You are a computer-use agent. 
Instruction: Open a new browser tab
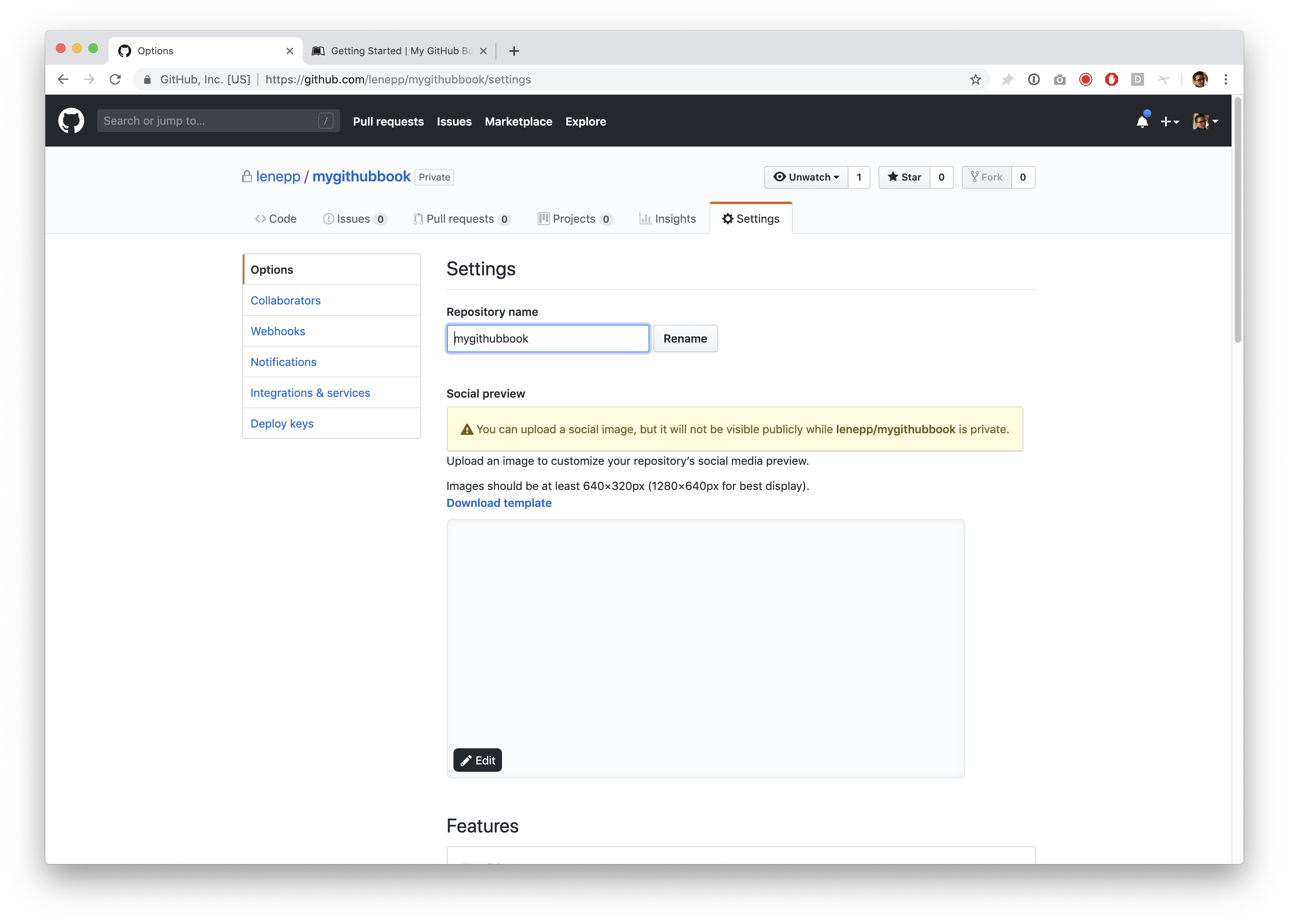[514, 51]
